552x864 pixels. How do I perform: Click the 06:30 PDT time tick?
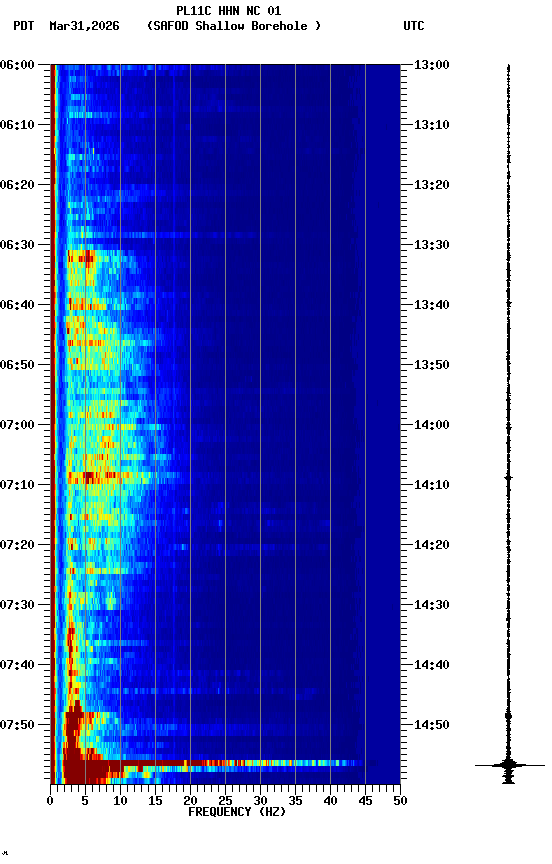pos(17,245)
